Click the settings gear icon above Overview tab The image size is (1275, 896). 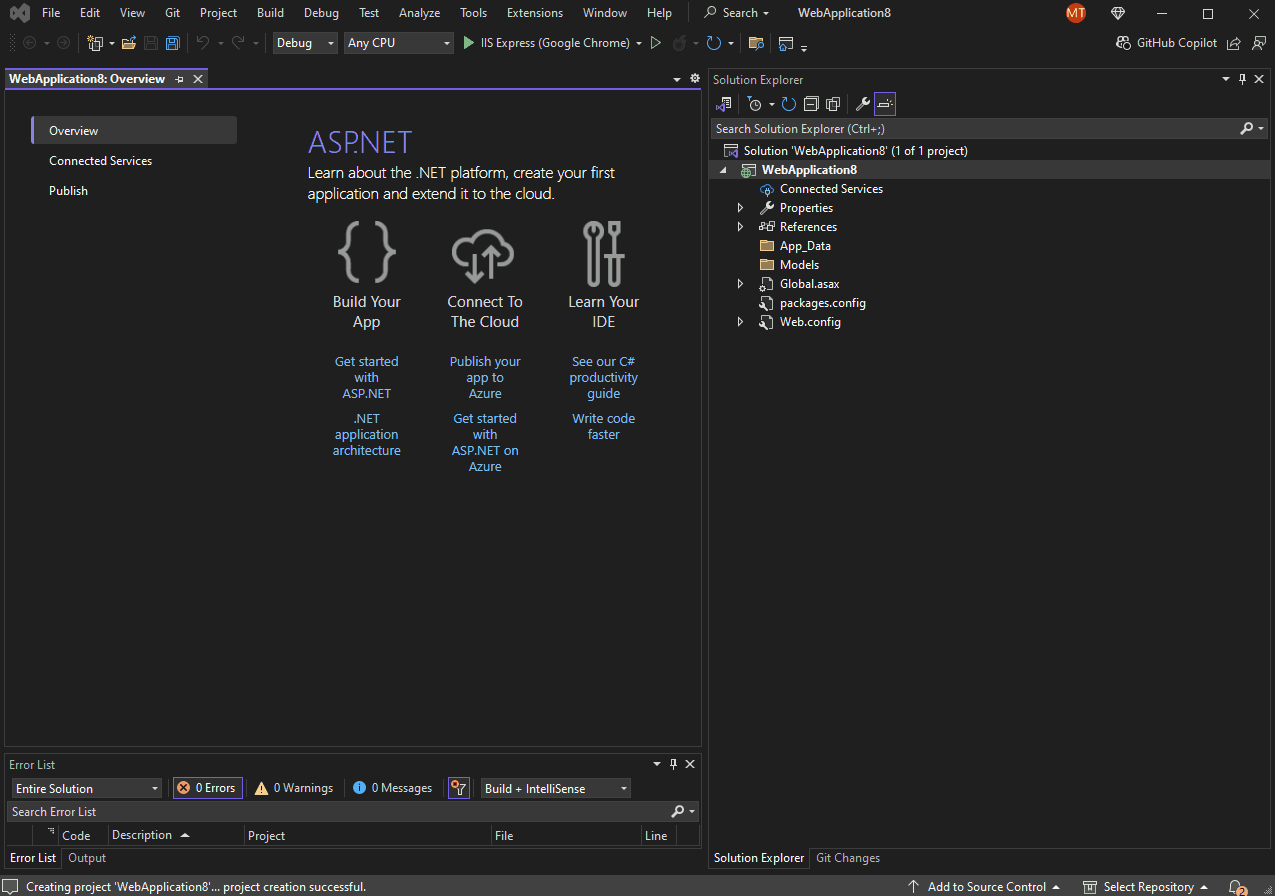coord(695,78)
